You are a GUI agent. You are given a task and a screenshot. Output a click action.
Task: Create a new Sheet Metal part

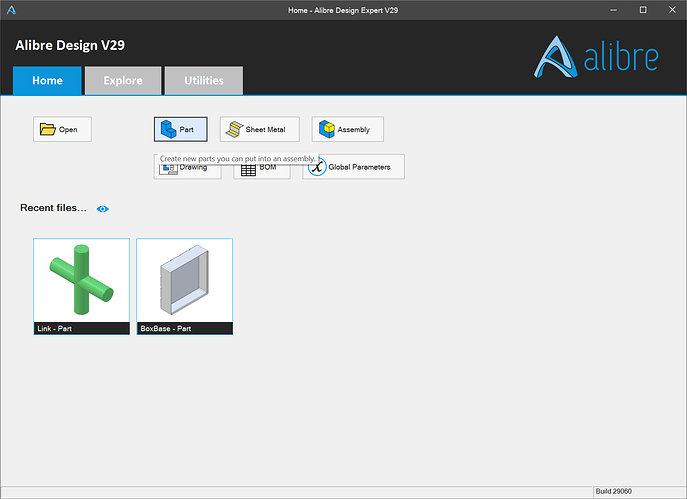point(260,129)
